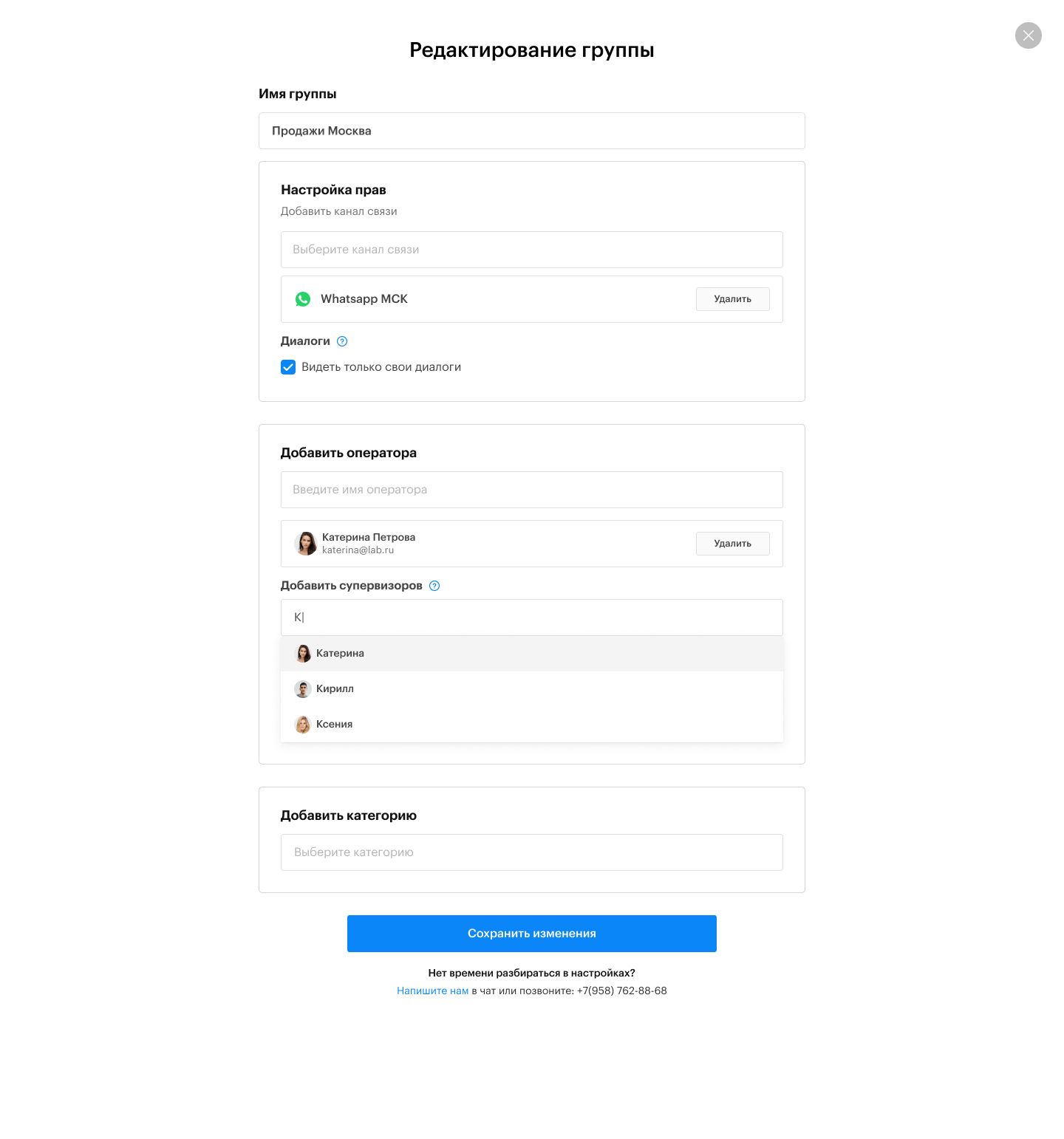
Task: Open help tooltip next to Диалоги
Action: (342, 341)
